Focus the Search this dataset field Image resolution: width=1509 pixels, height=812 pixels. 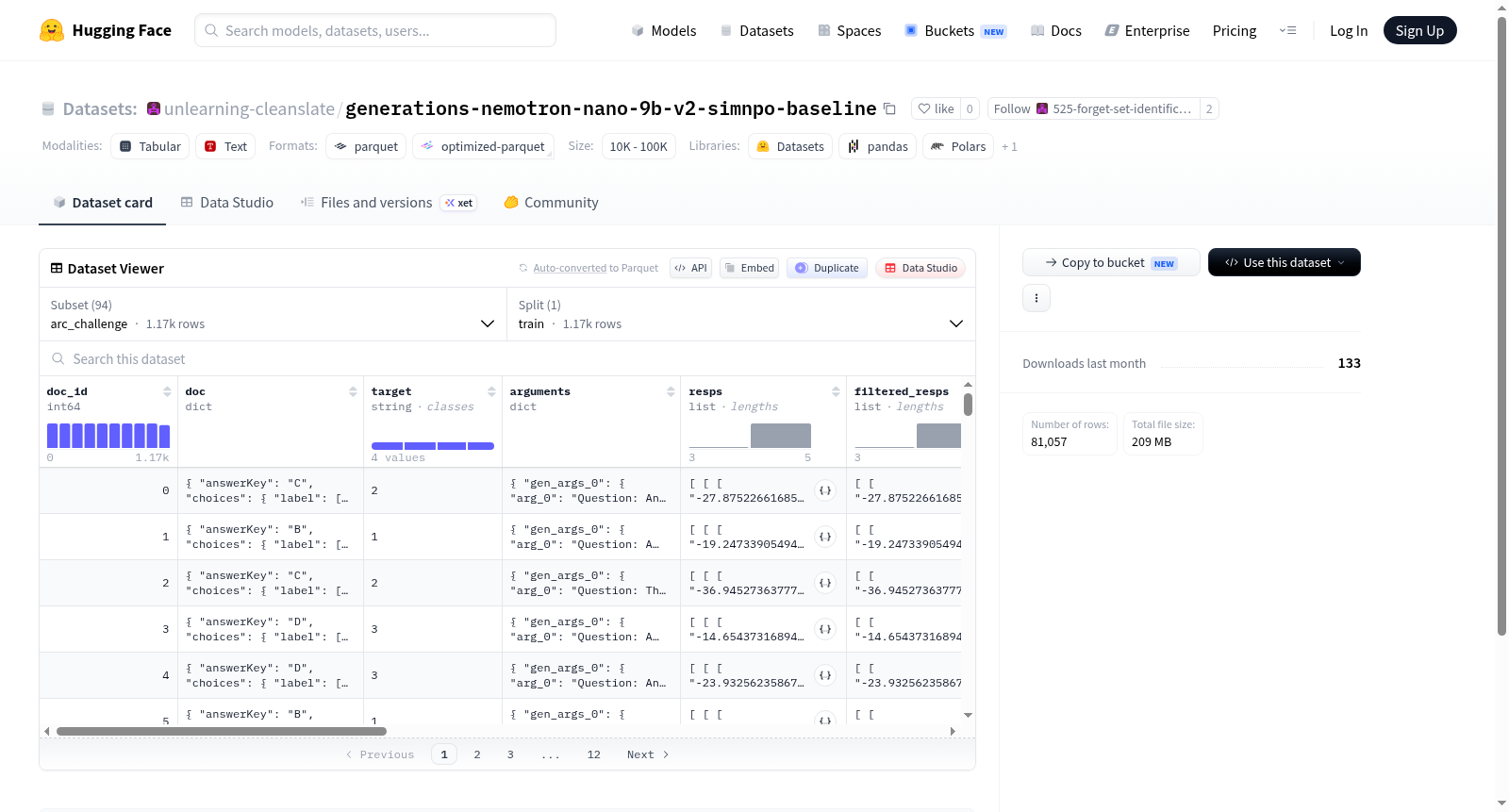[x=507, y=359]
